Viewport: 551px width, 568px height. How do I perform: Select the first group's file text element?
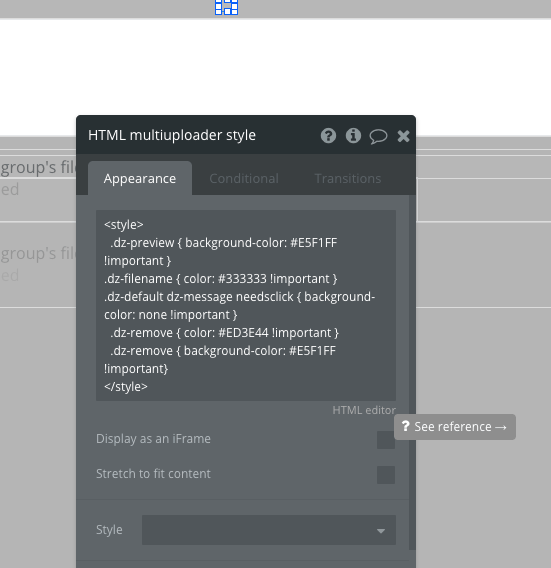click(38, 168)
